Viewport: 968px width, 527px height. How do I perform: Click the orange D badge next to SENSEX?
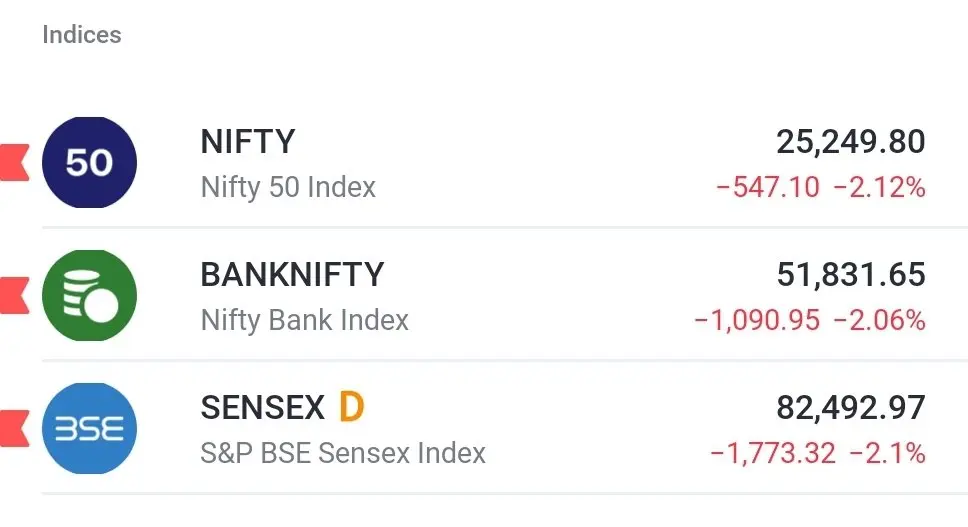click(351, 407)
